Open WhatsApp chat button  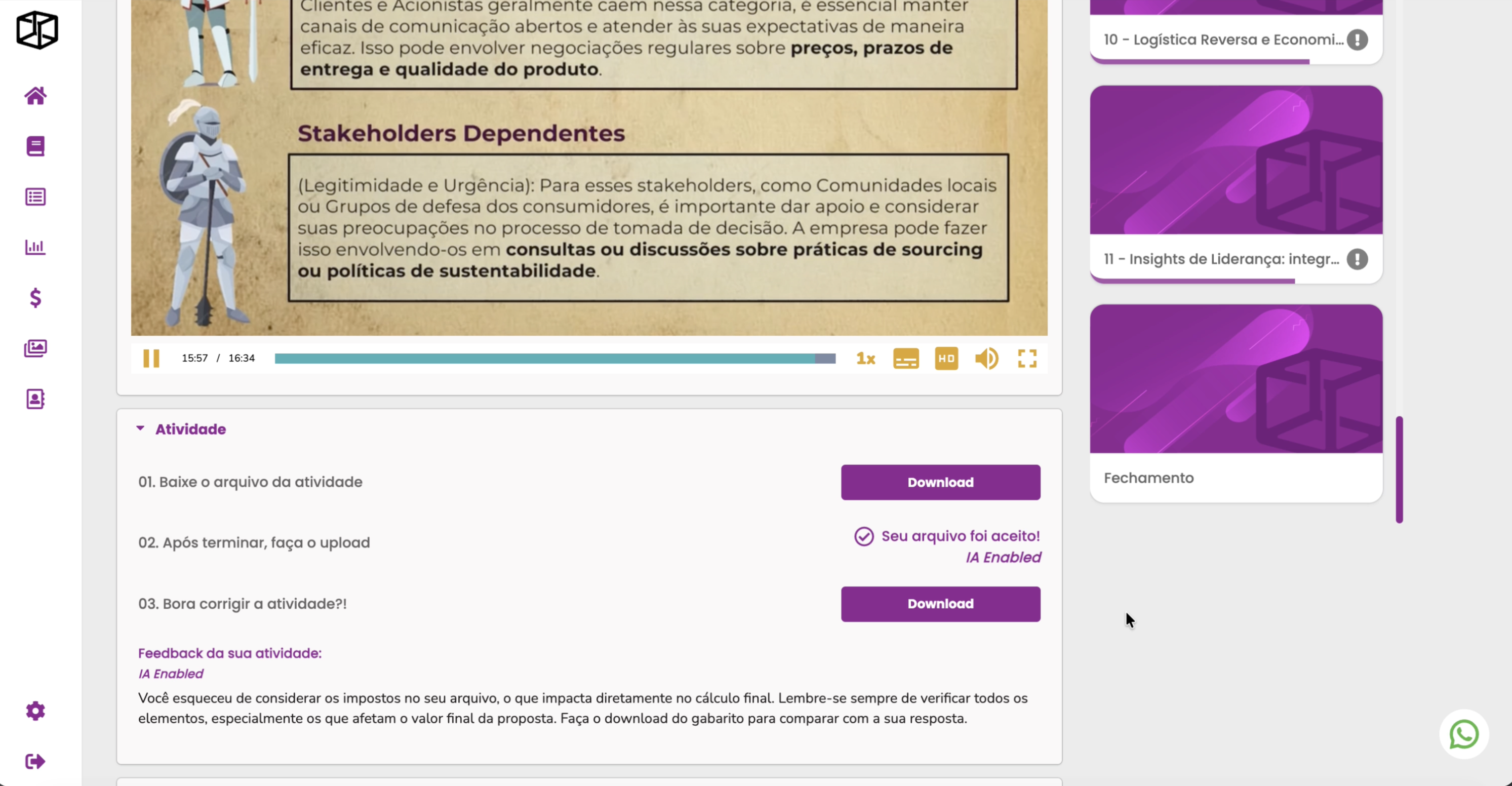pos(1463,734)
